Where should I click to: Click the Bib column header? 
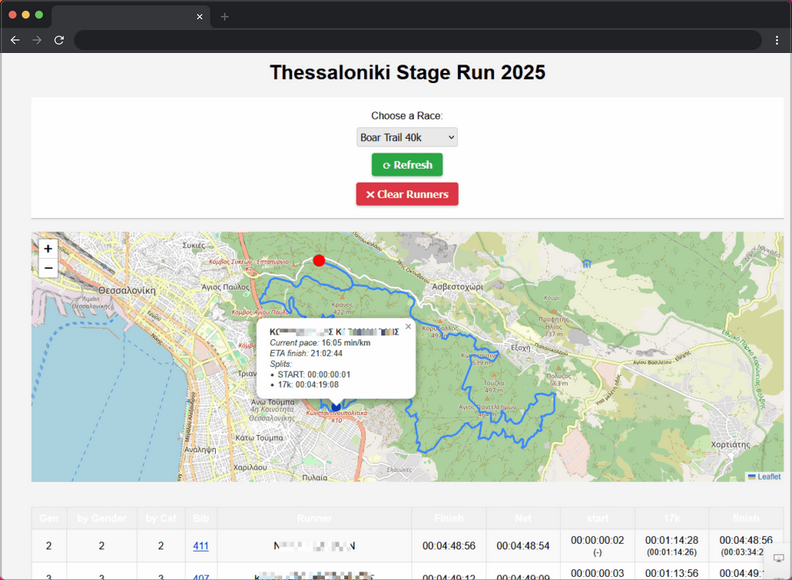point(202,518)
